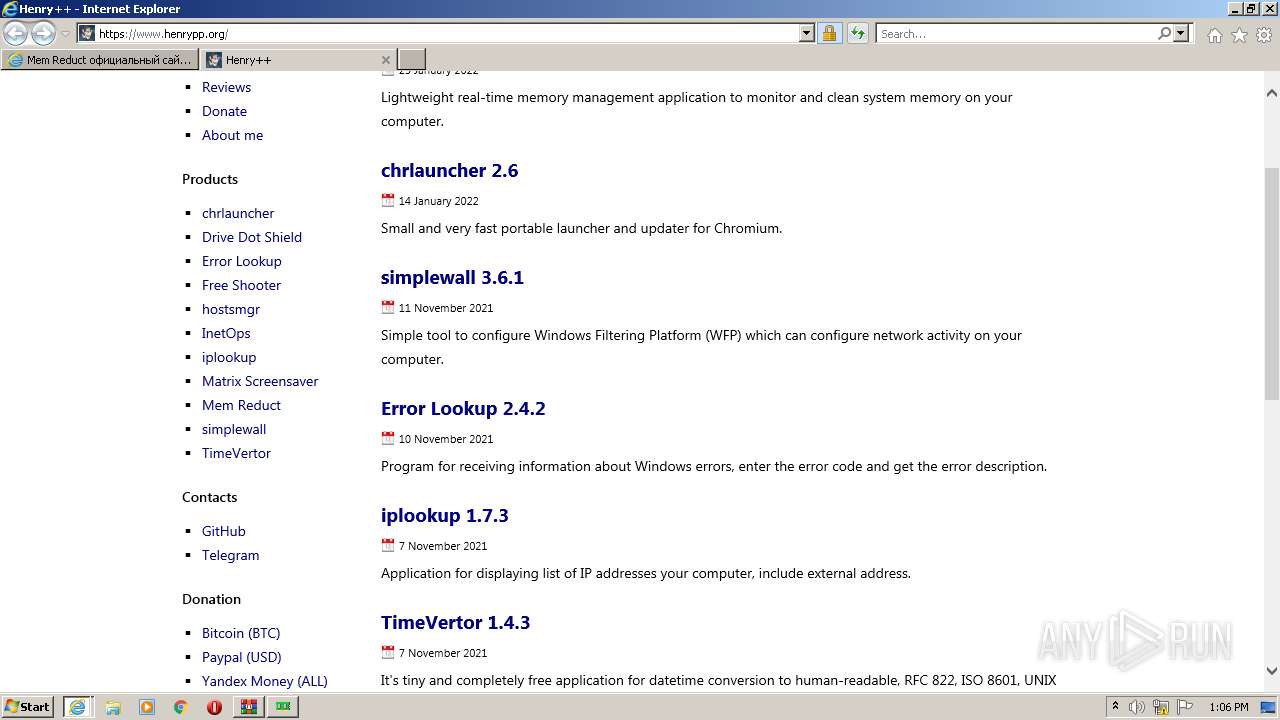
Task: Open the Yandex Money (ALL) link
Action: [264, 681]
